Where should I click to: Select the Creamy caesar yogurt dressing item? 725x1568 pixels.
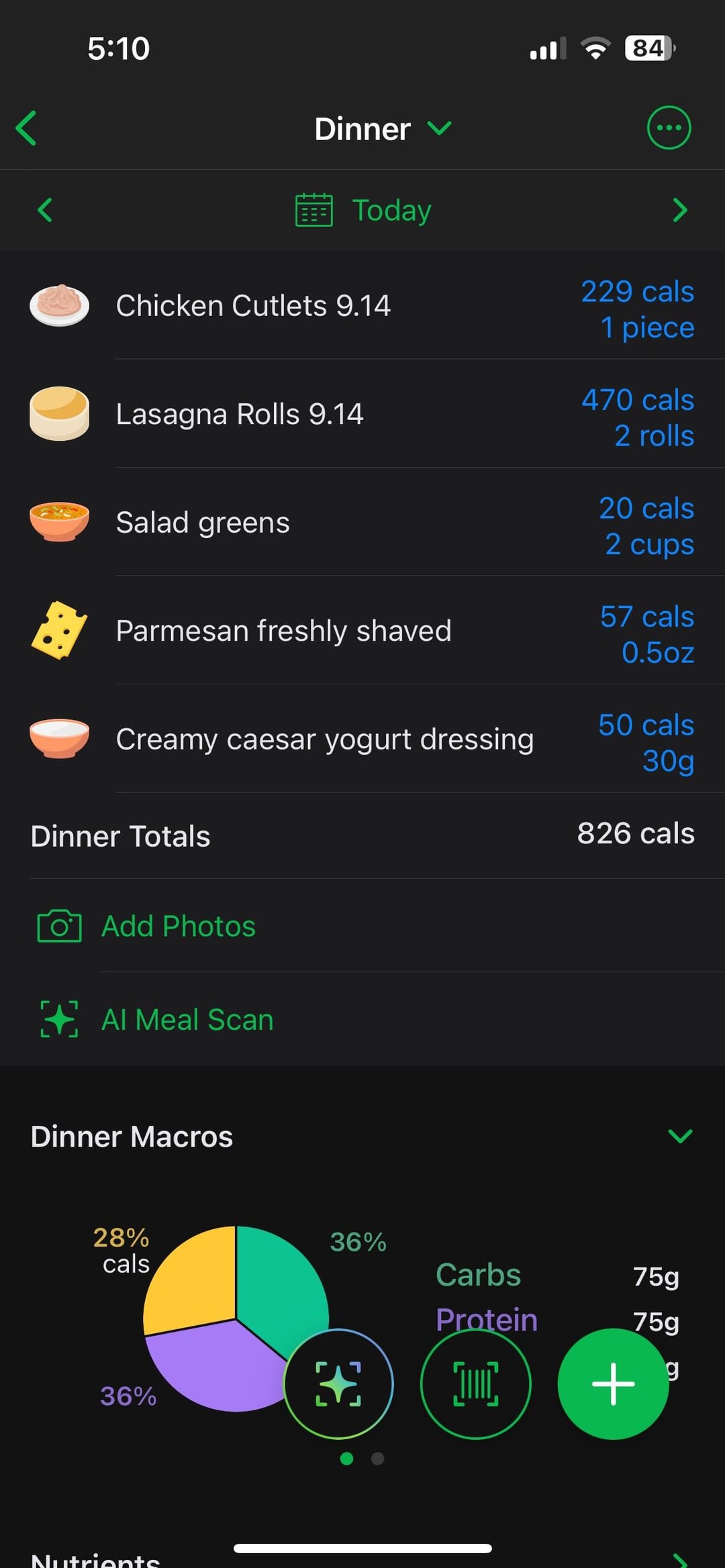pos(325,739)
